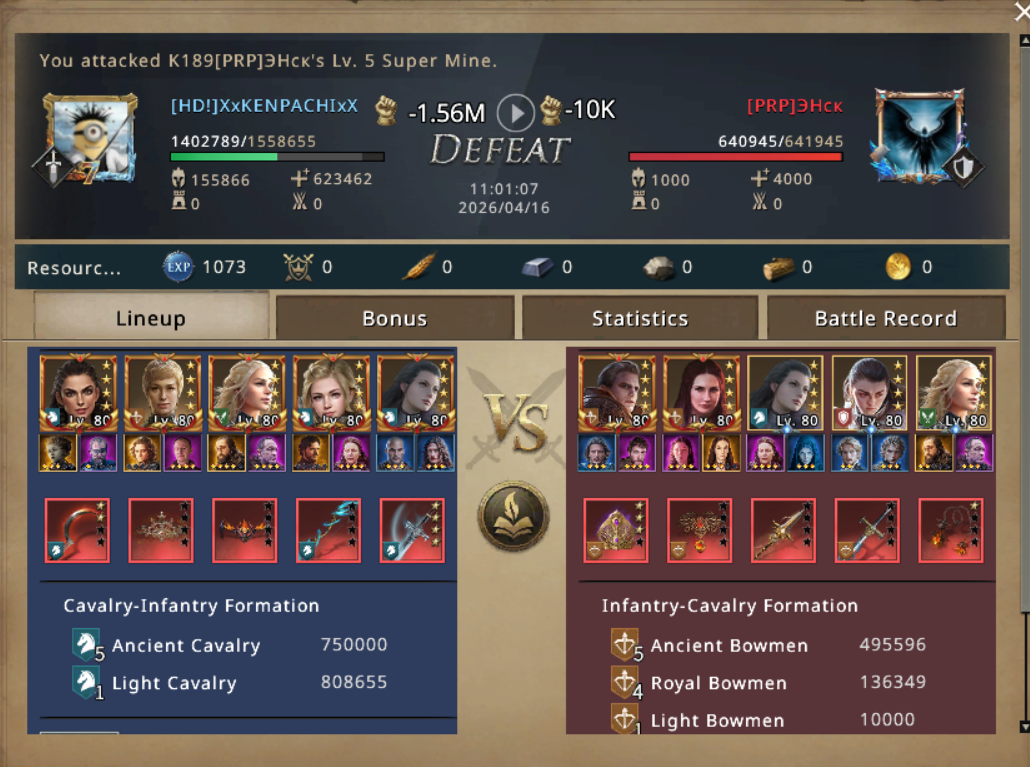
Task: Close the battle report window
Action: (1022, 11)
